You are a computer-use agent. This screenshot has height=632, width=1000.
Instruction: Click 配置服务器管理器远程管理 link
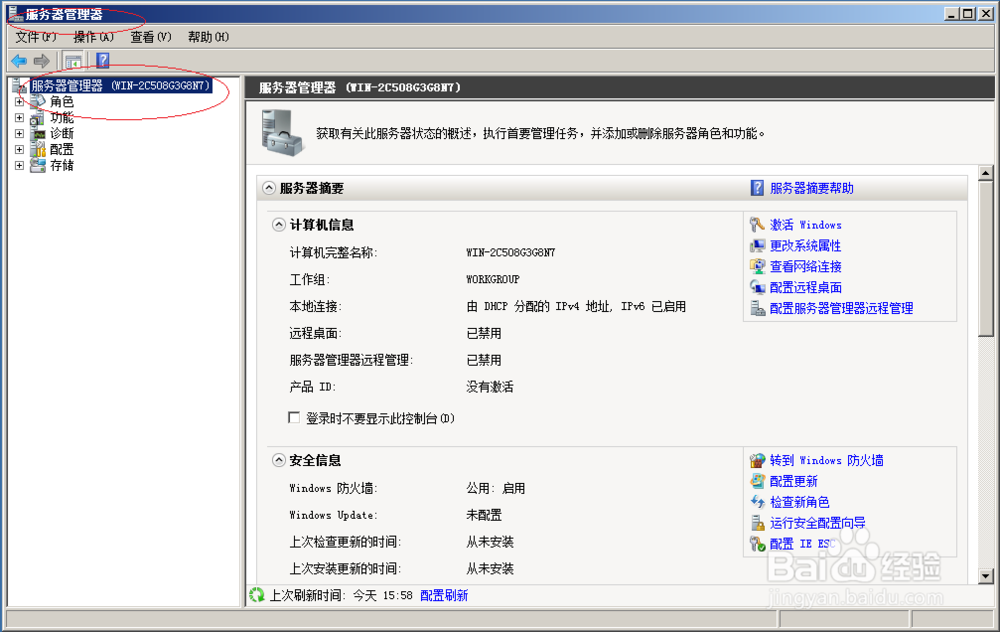pos(841,309)
